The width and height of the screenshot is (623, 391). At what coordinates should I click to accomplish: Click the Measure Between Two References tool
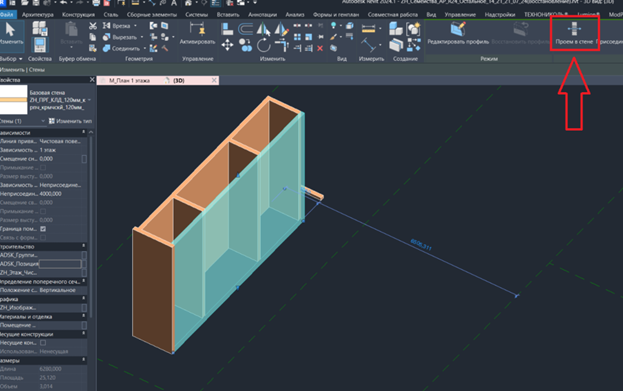[368, 45]
